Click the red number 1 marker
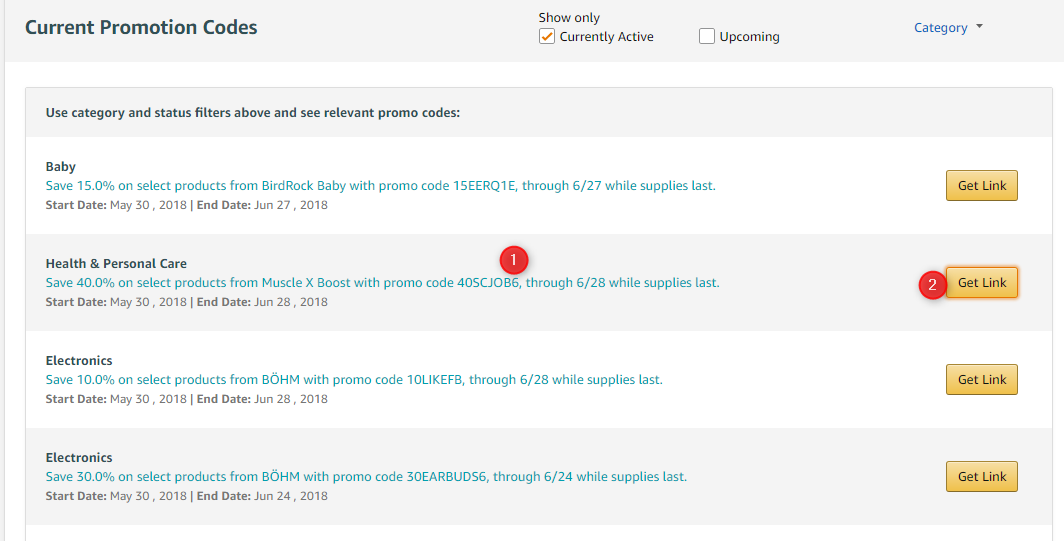This screenshot has height=541, width=1064. 513,260
